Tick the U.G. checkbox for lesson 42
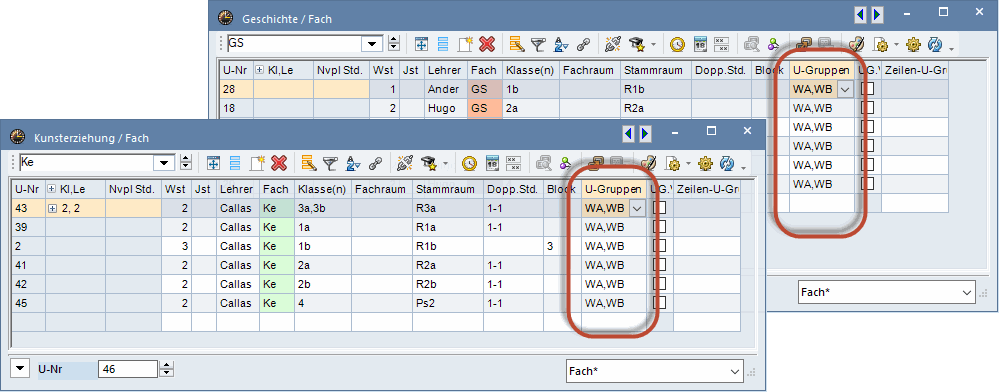The height and width of the screenshot is (392, 999). (x=659, y=284)
